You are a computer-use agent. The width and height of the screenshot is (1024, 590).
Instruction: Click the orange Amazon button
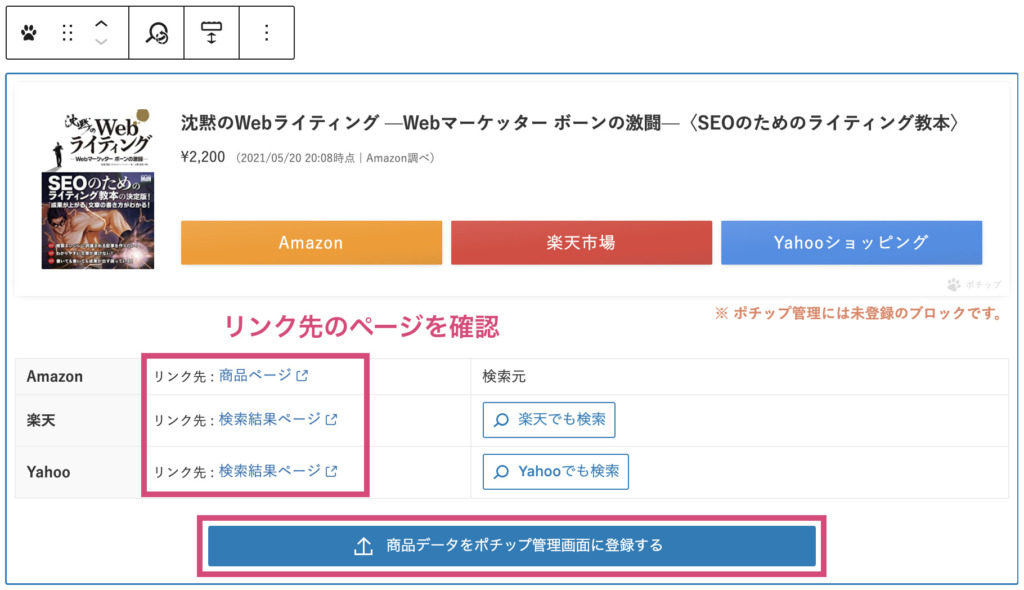click(312, 242)
